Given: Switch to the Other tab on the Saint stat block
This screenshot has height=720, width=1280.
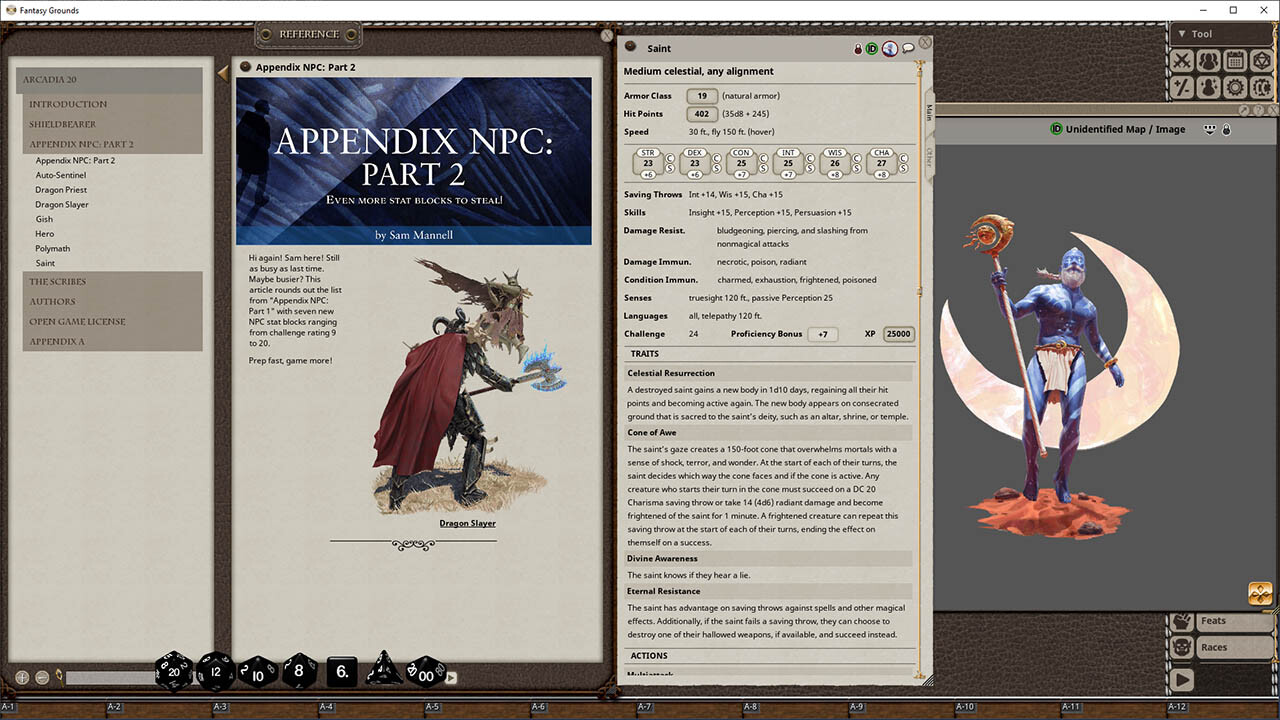Looking at the screenshot, I should (929, 159).
